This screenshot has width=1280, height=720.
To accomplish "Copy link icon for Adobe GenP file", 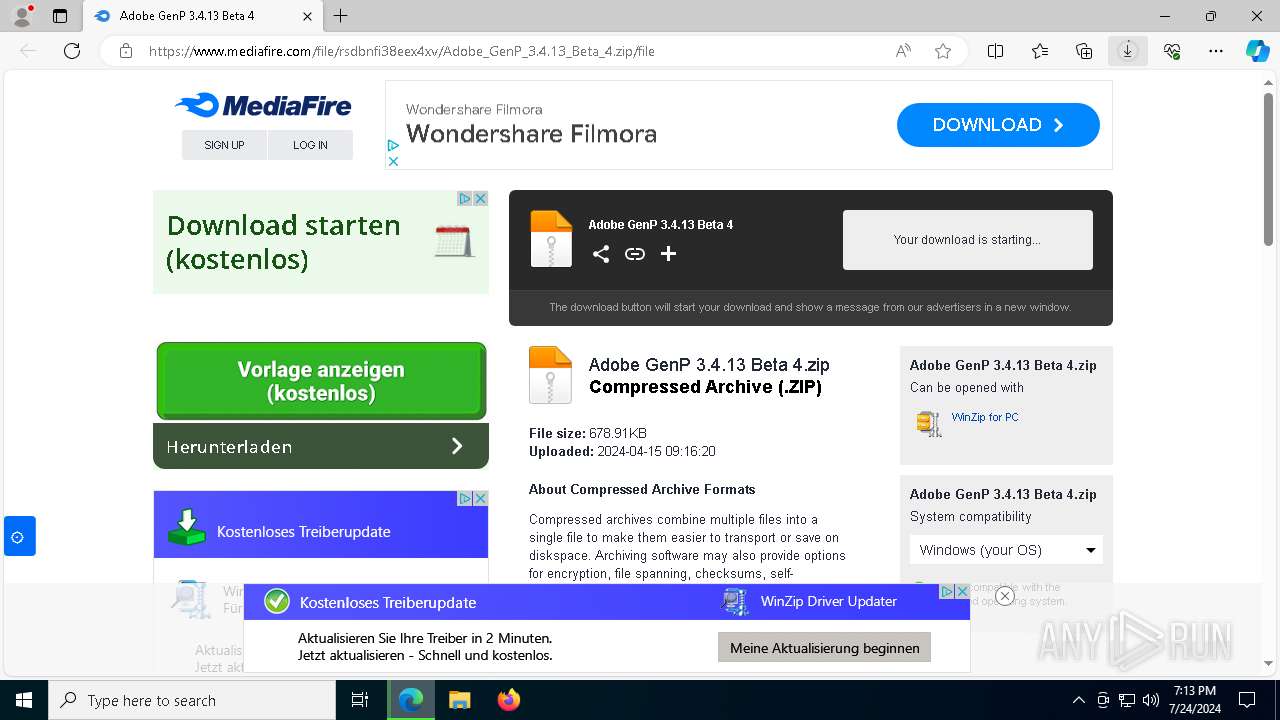I will 635,254.
